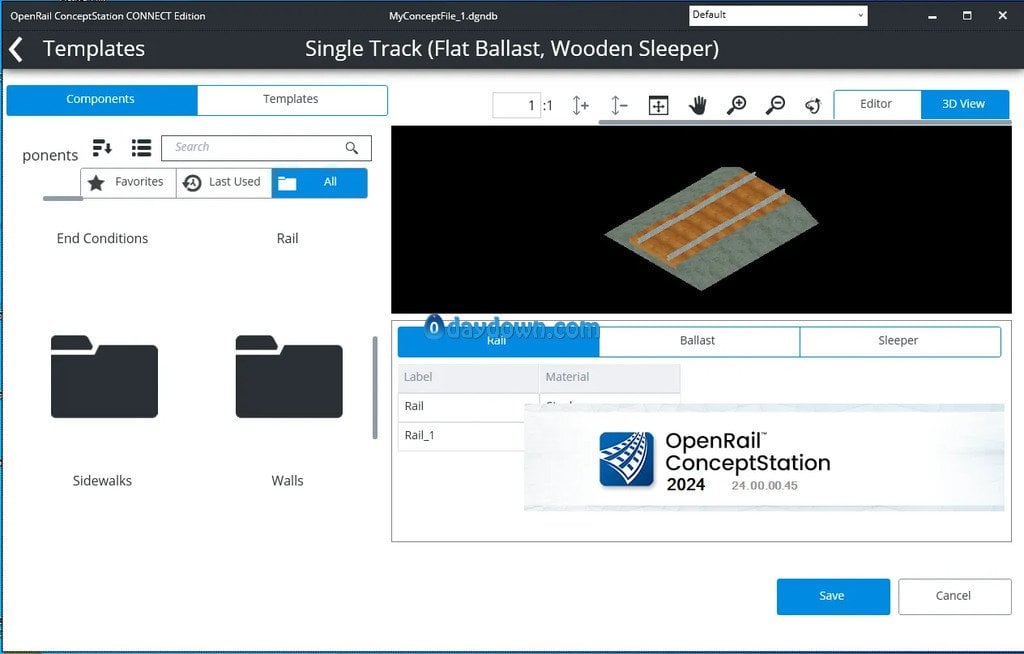This screenshot has width=1024, height=654.
Task: Go back using the Templates arrow
Action: click(16, 49)
